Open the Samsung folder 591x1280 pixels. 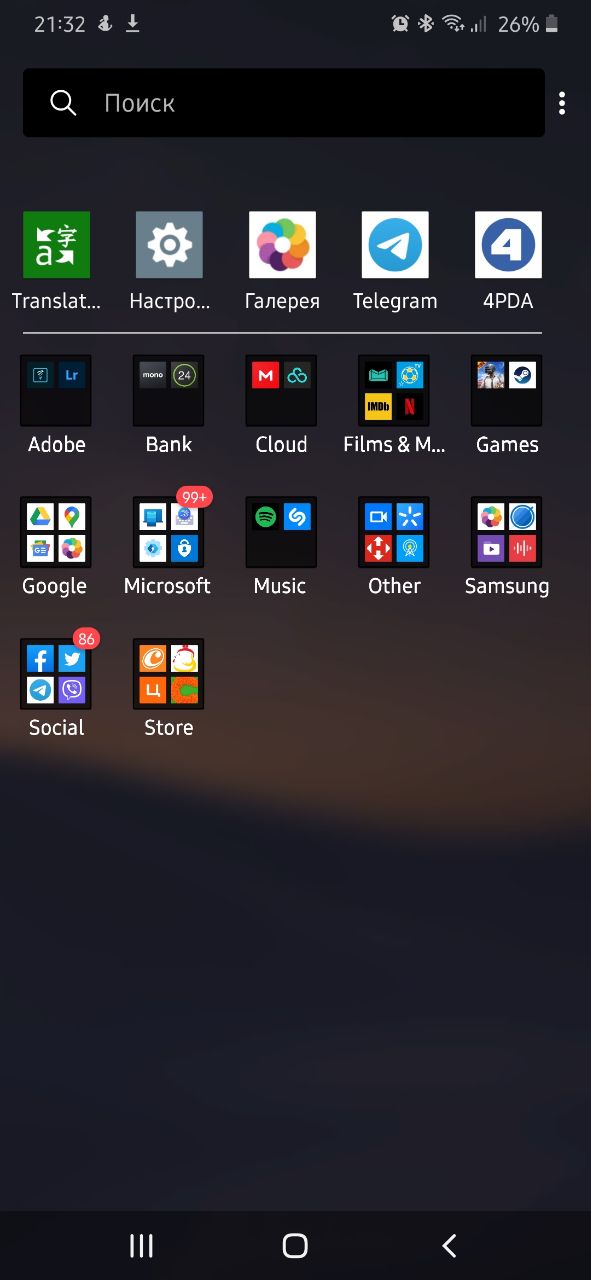pyautogui.click(x=508, y=532)
